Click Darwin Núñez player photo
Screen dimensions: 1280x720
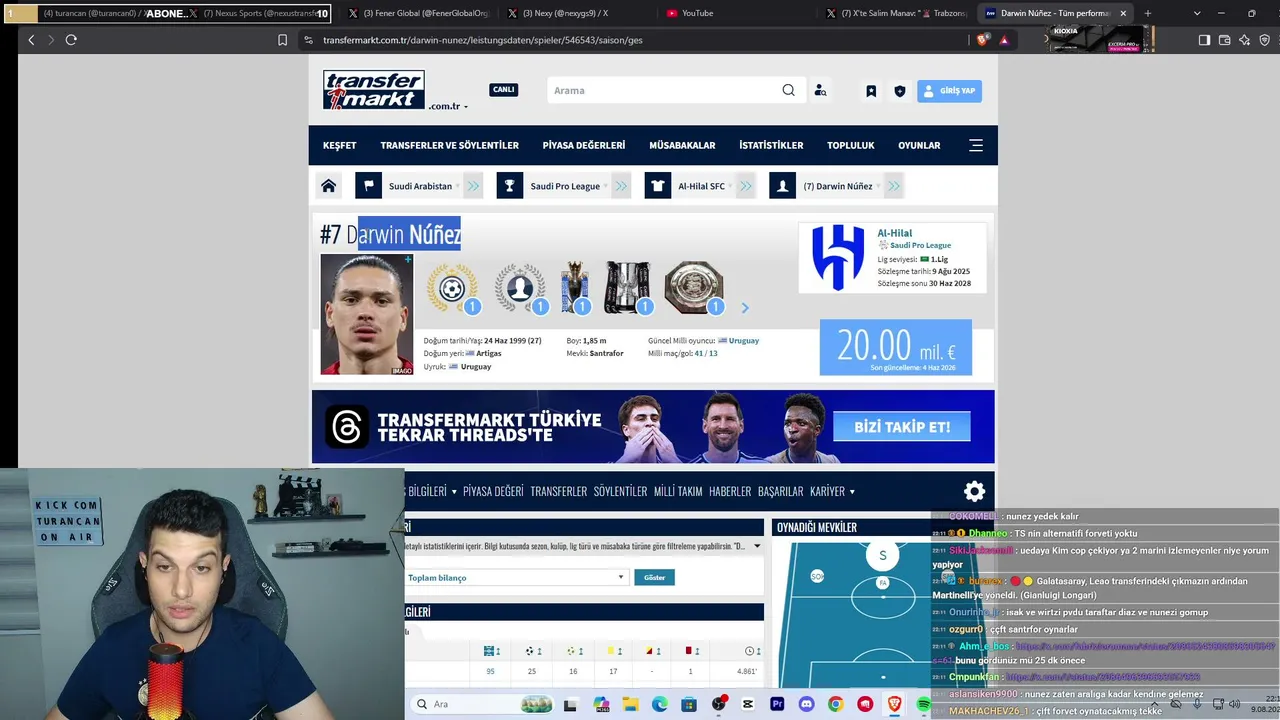[366, 314]
